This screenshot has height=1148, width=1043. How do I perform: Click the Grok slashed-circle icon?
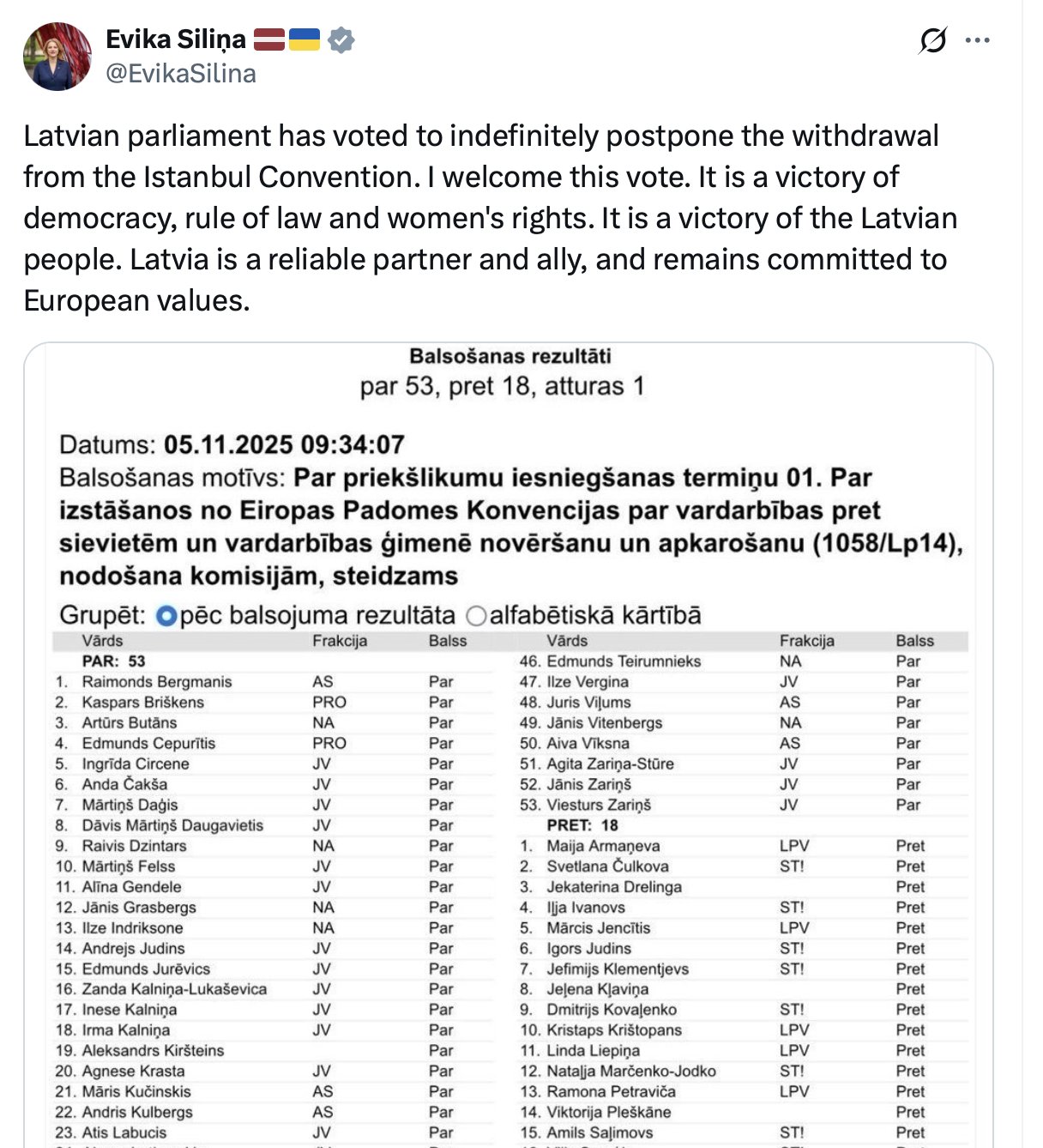coord(932,40)
